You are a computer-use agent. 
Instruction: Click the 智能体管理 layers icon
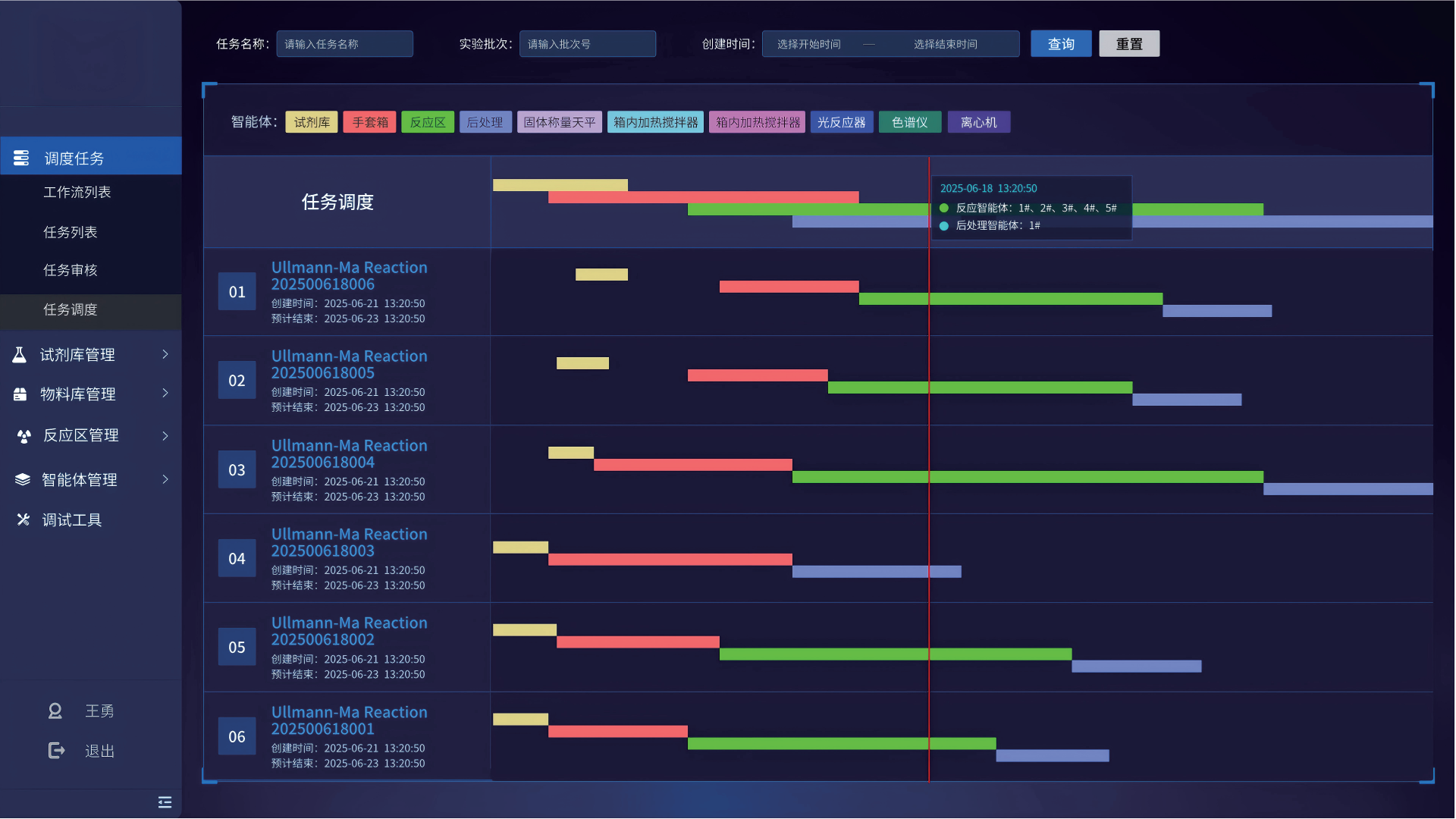(x=23, y=479)
